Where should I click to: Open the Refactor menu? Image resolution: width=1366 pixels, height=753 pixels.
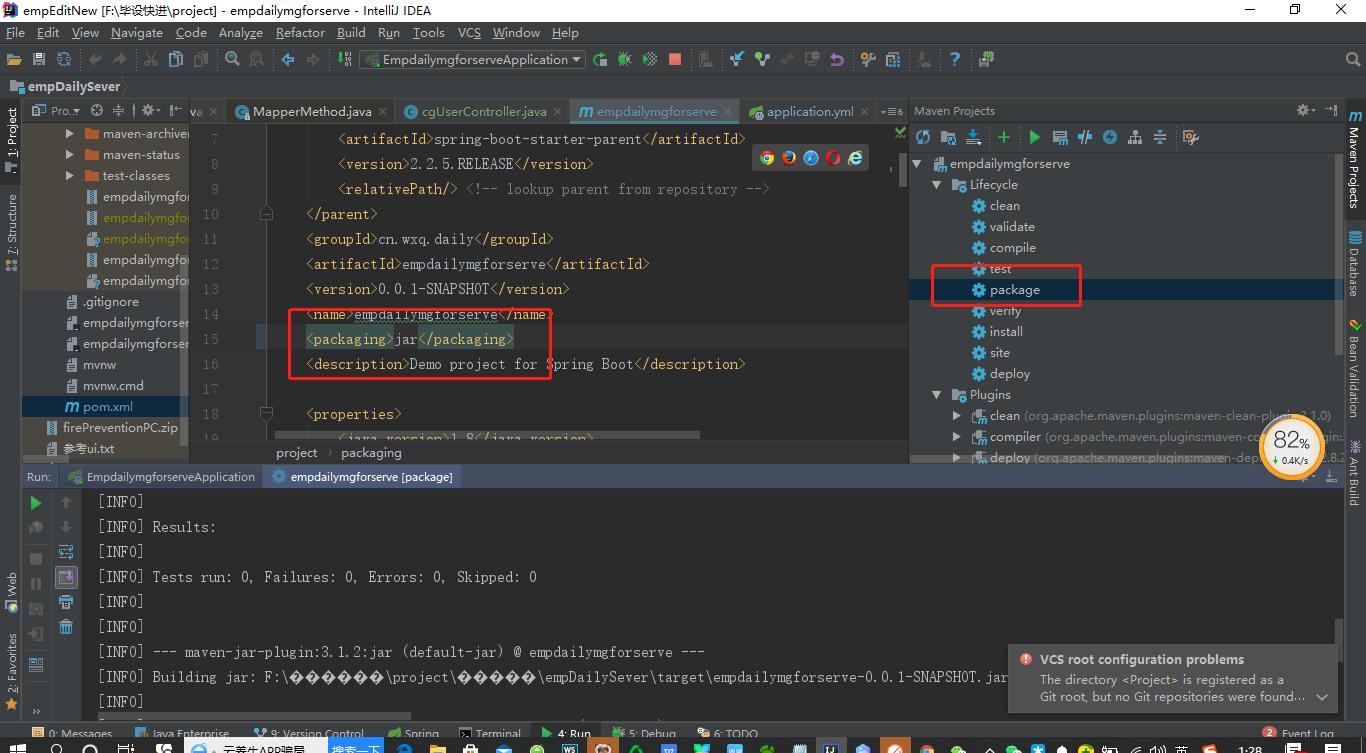pos(300,33)
